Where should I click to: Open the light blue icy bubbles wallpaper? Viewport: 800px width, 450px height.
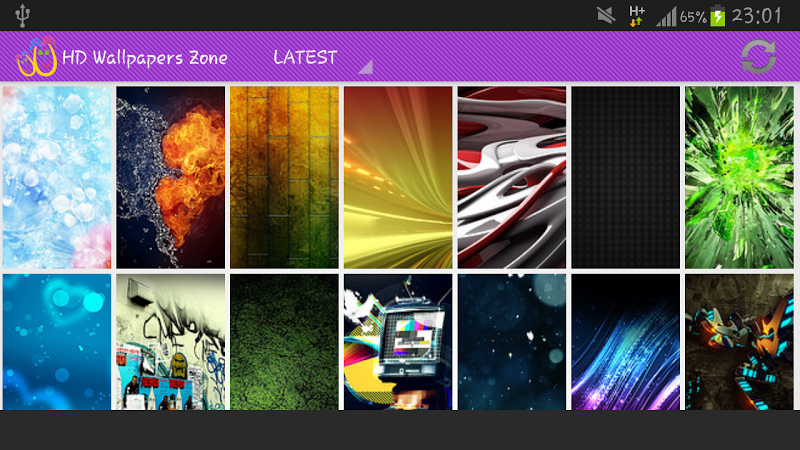(57, 177)
